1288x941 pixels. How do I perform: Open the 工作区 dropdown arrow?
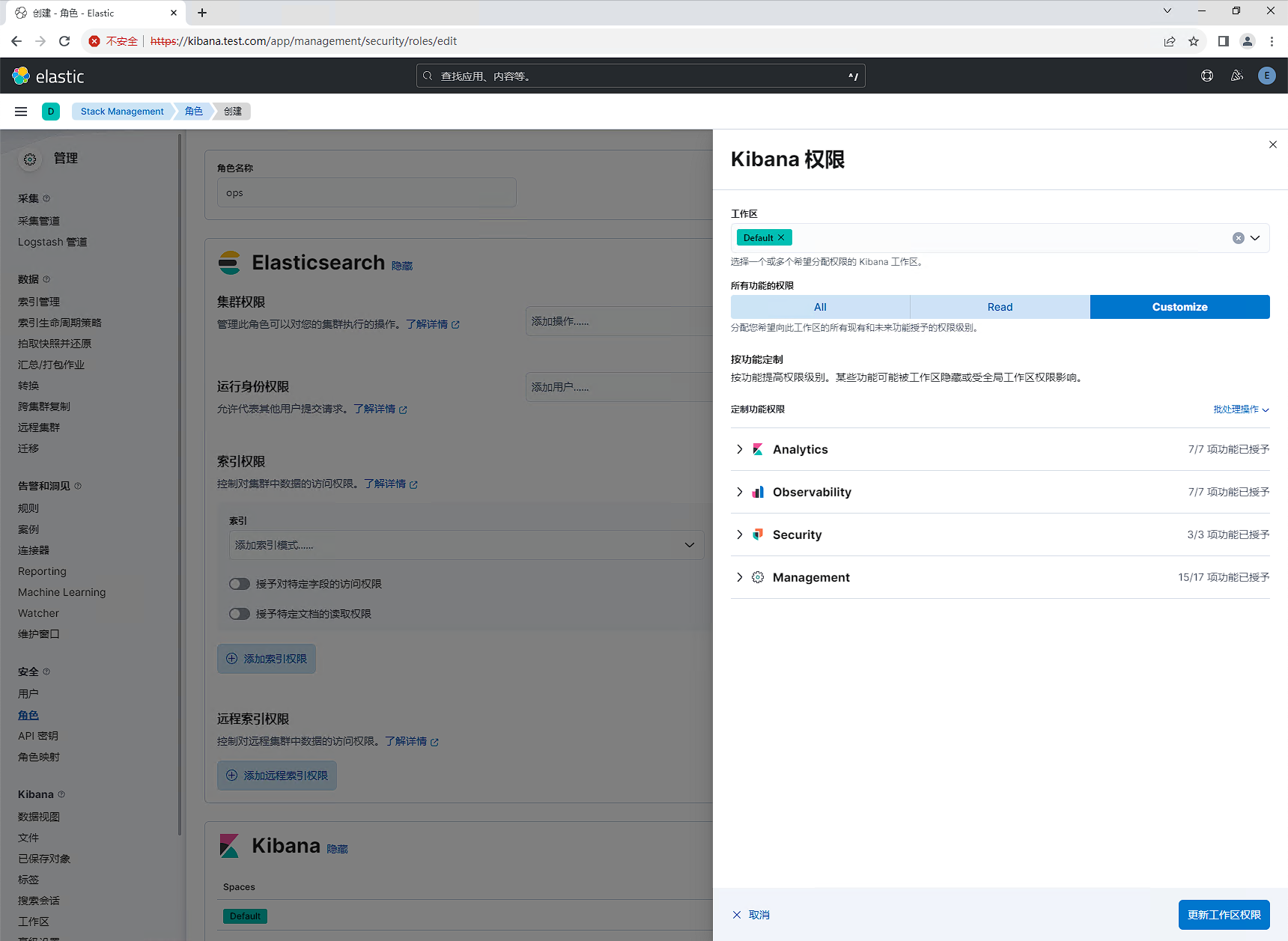click(1256, 238)
